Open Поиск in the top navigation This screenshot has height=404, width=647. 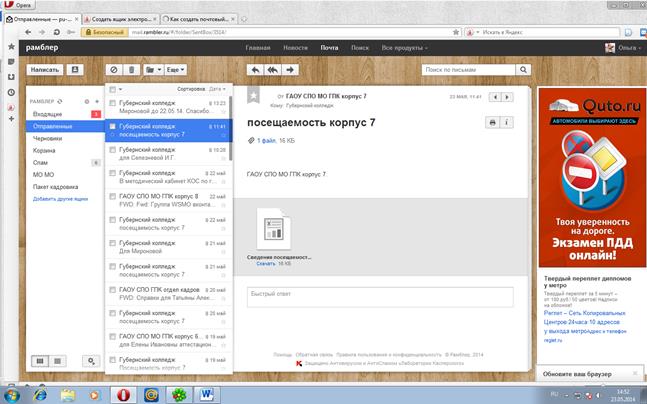point(360,48)
